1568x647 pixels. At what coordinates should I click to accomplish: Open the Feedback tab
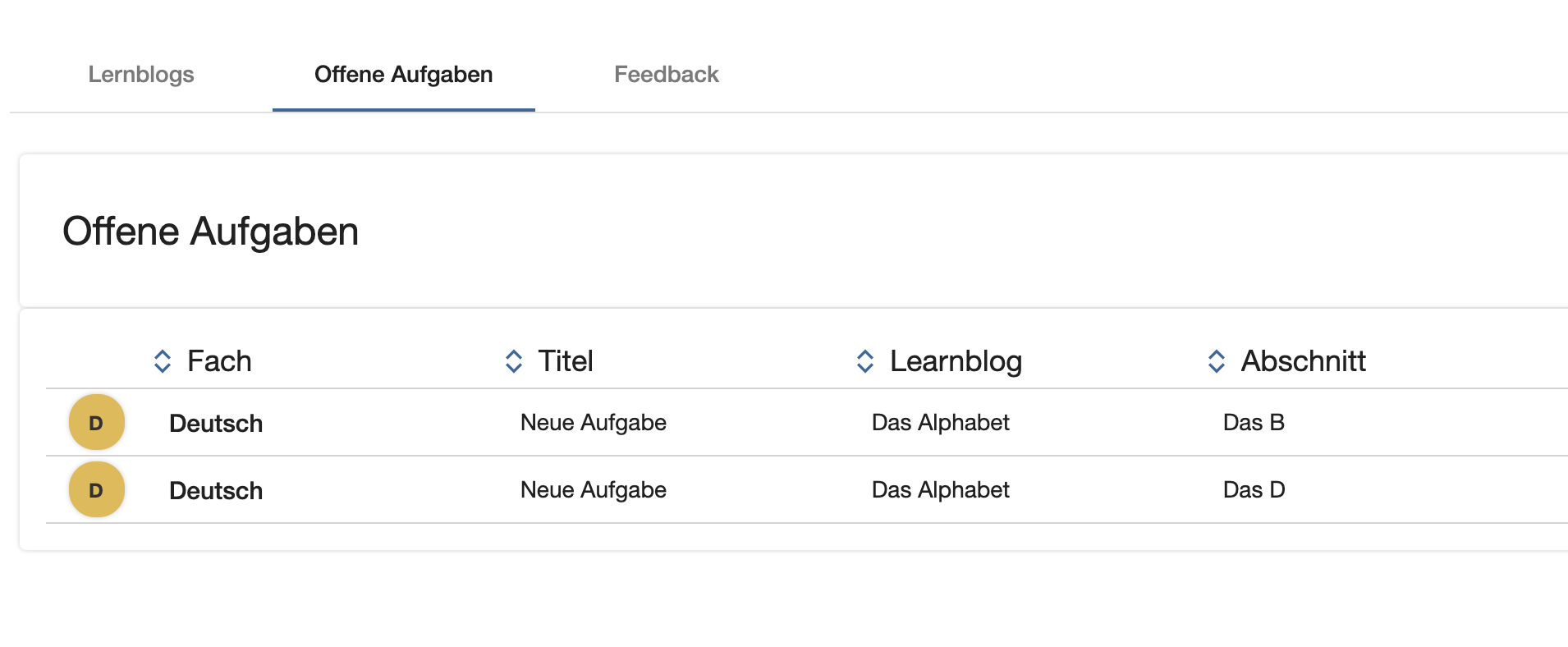pos(667,75)
